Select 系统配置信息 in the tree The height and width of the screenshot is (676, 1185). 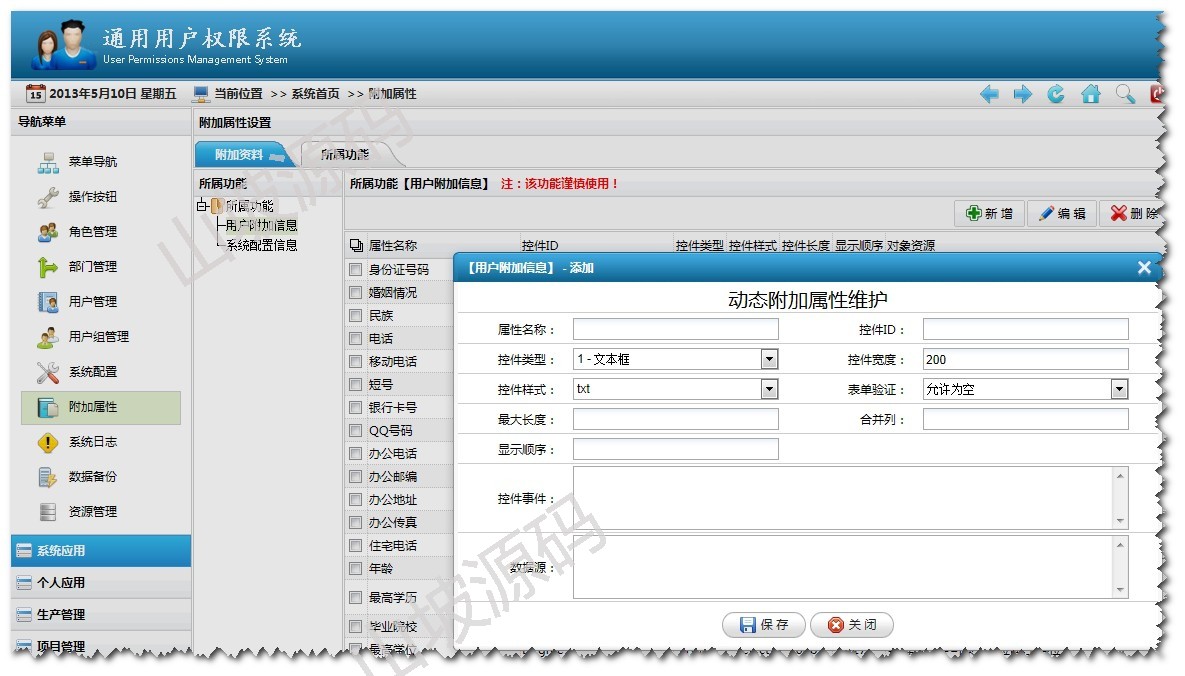tap(261, 245)
